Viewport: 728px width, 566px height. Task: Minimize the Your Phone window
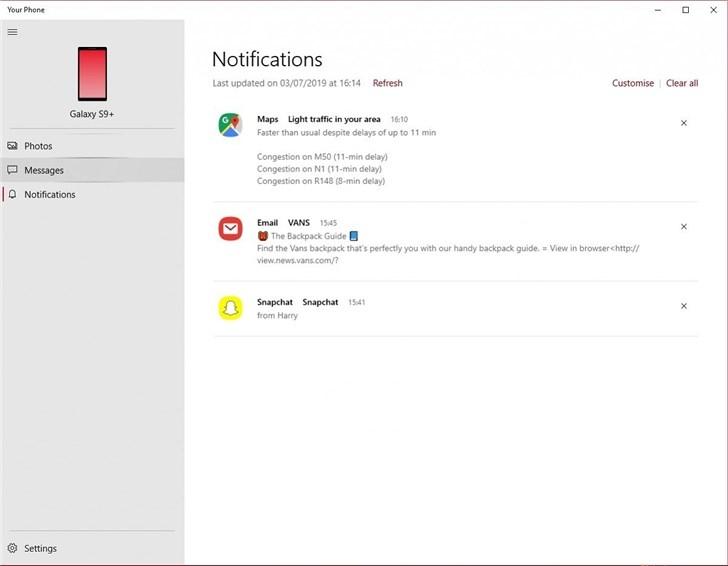(x=658, y=10)
